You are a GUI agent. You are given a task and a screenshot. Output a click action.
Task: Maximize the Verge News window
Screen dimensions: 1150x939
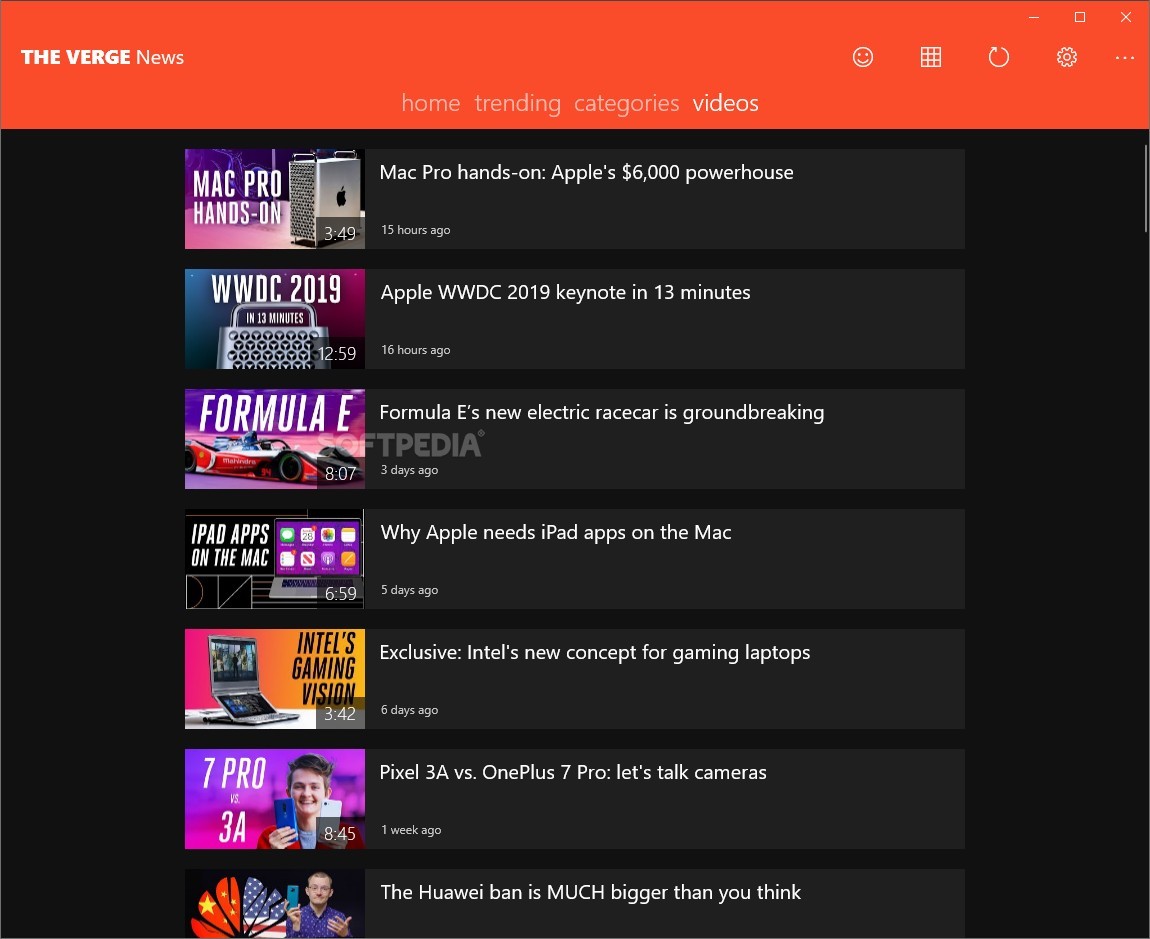[x=1080, y=17]
